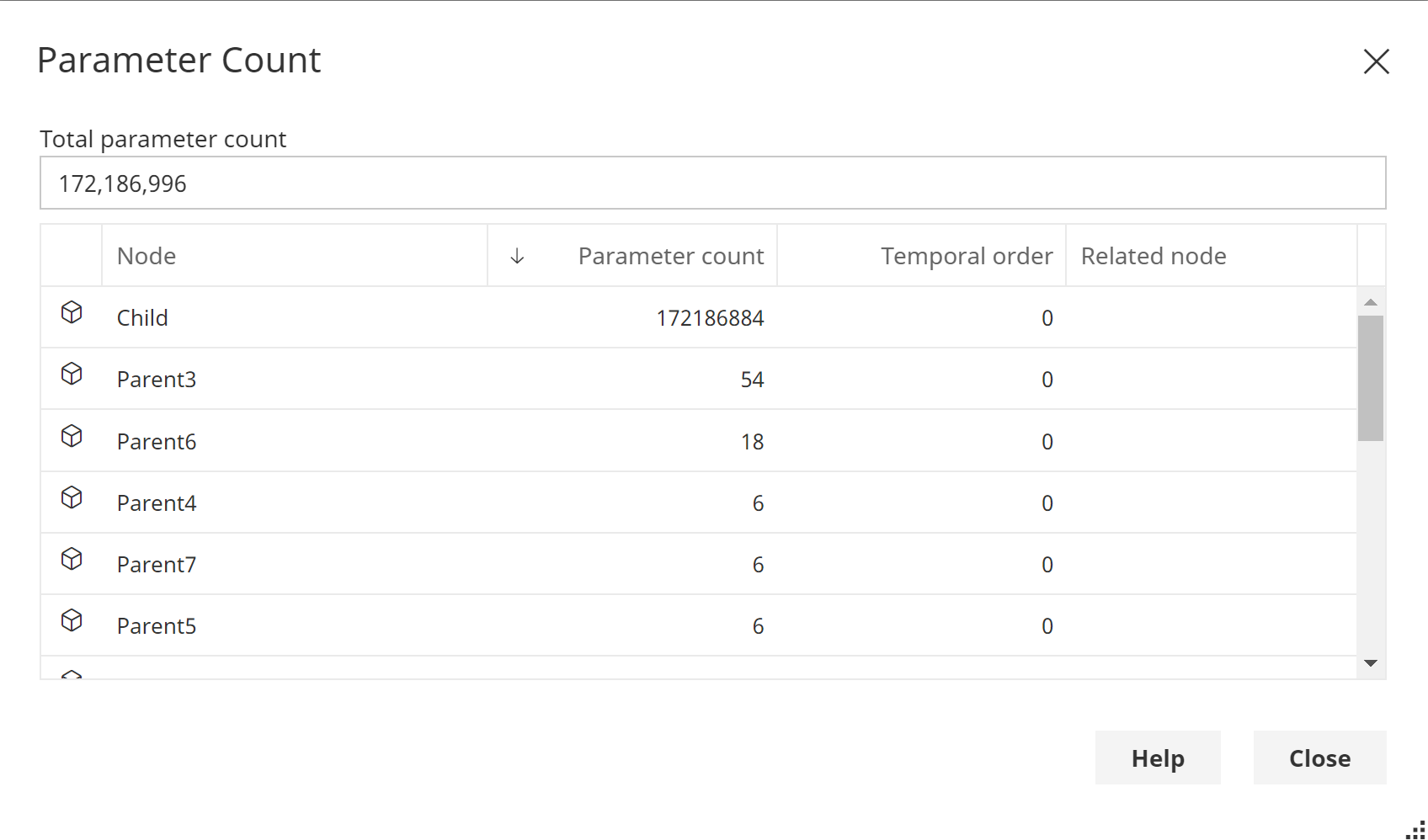Viewport: 1428px width, 840px height.
Task: Click the scrollbar down arrow
Action: point(1372,664)
